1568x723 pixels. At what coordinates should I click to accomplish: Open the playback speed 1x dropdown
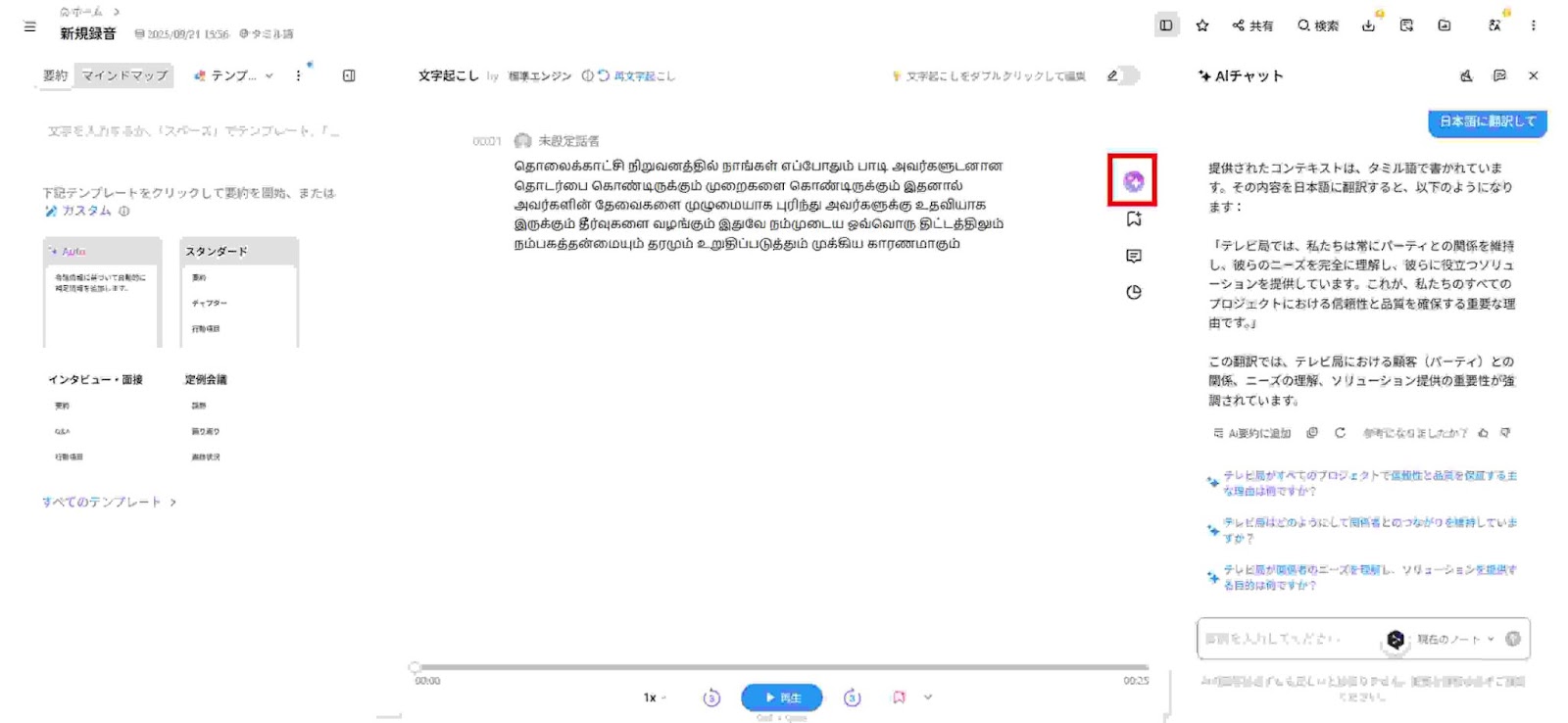point(654,698)
